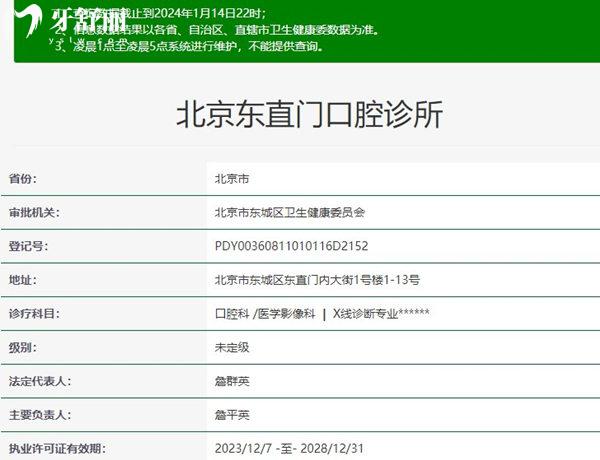Select address 北京市东城区东直门内大街1号楼1-13号
The height and width of the screenshot is (460, 600).
[317, 280]
